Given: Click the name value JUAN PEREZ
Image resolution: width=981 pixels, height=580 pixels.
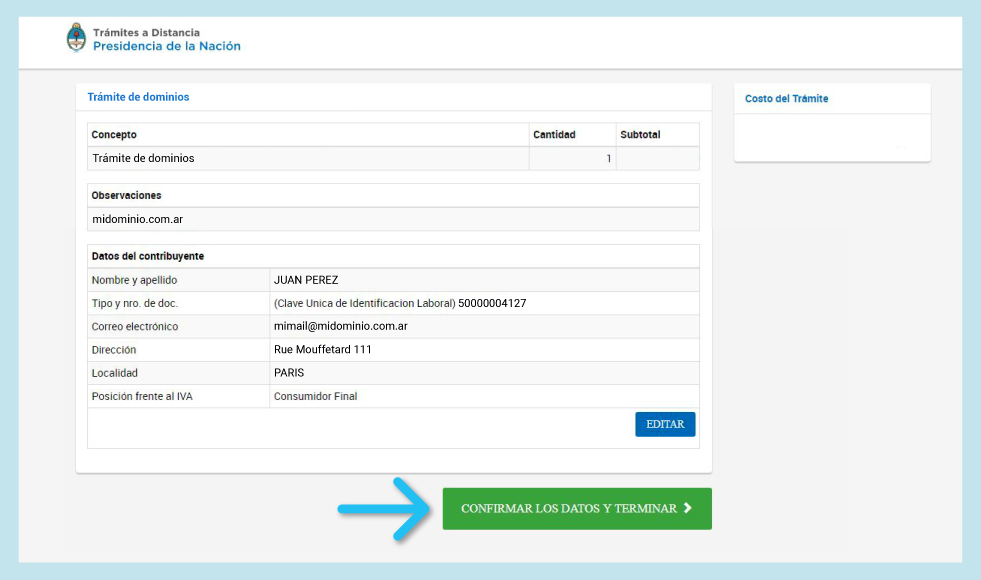Looking at the screenshot, I should coord(306,280).
